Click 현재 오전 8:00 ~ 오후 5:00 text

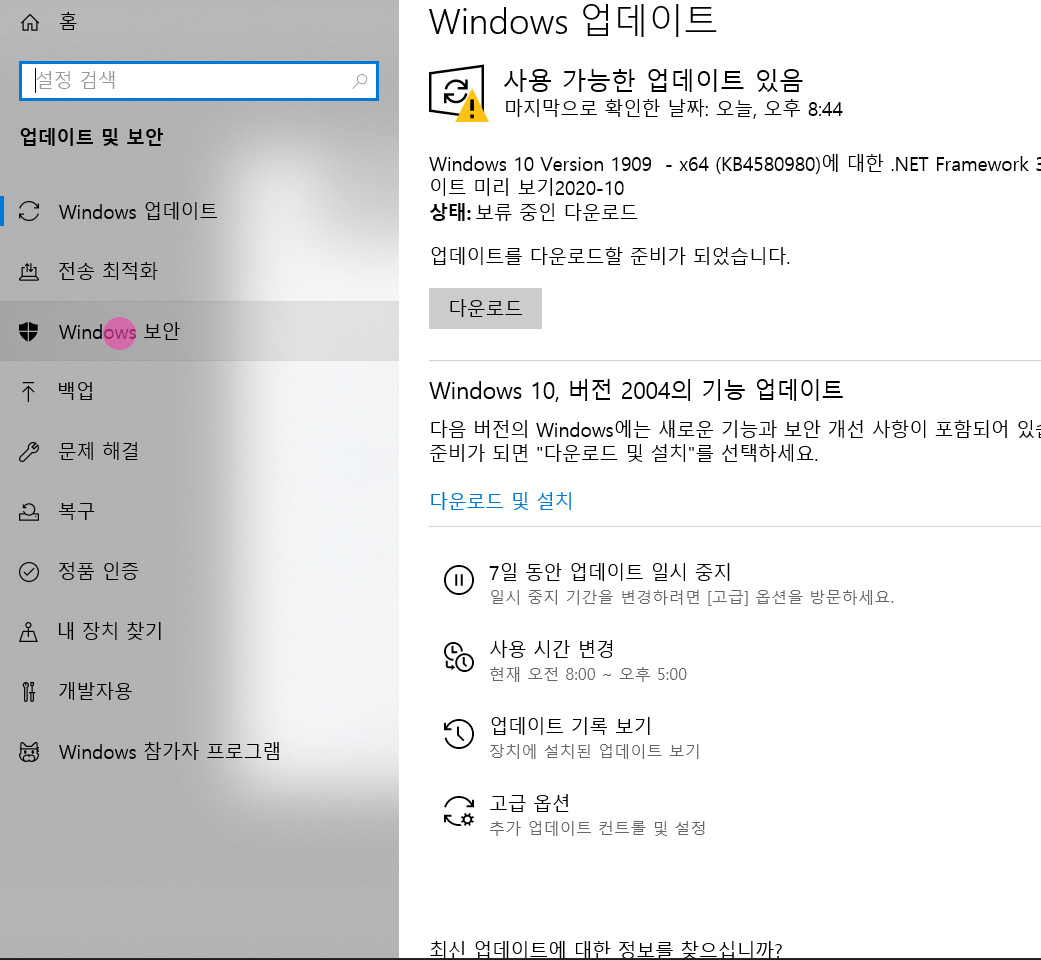[x=588, y=675]
